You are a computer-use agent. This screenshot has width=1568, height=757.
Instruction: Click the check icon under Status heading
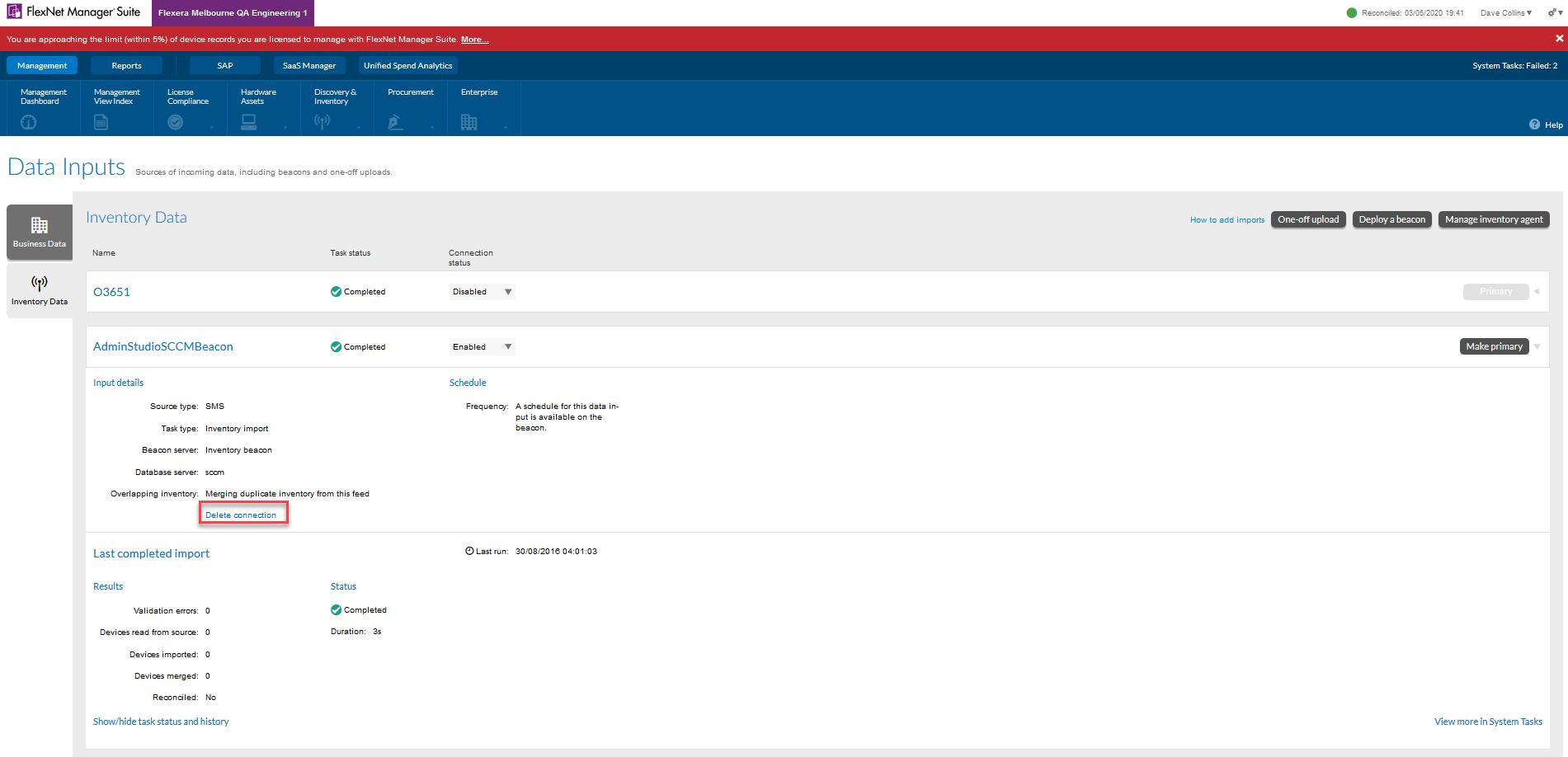[x=336, y=609]
